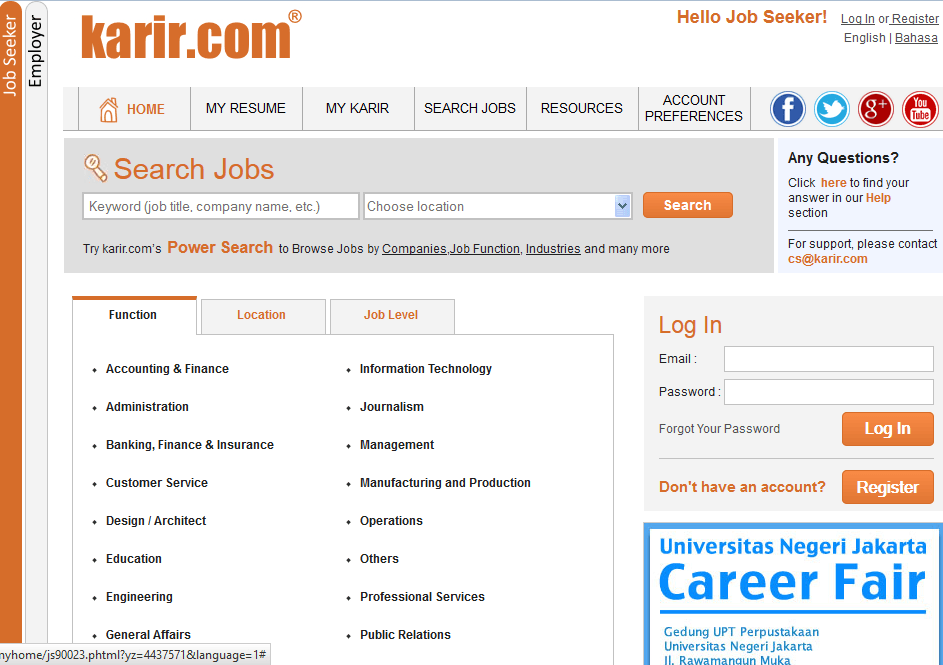
Task: Switch to the Job Level tab
Action: click(x=391, y=315)
